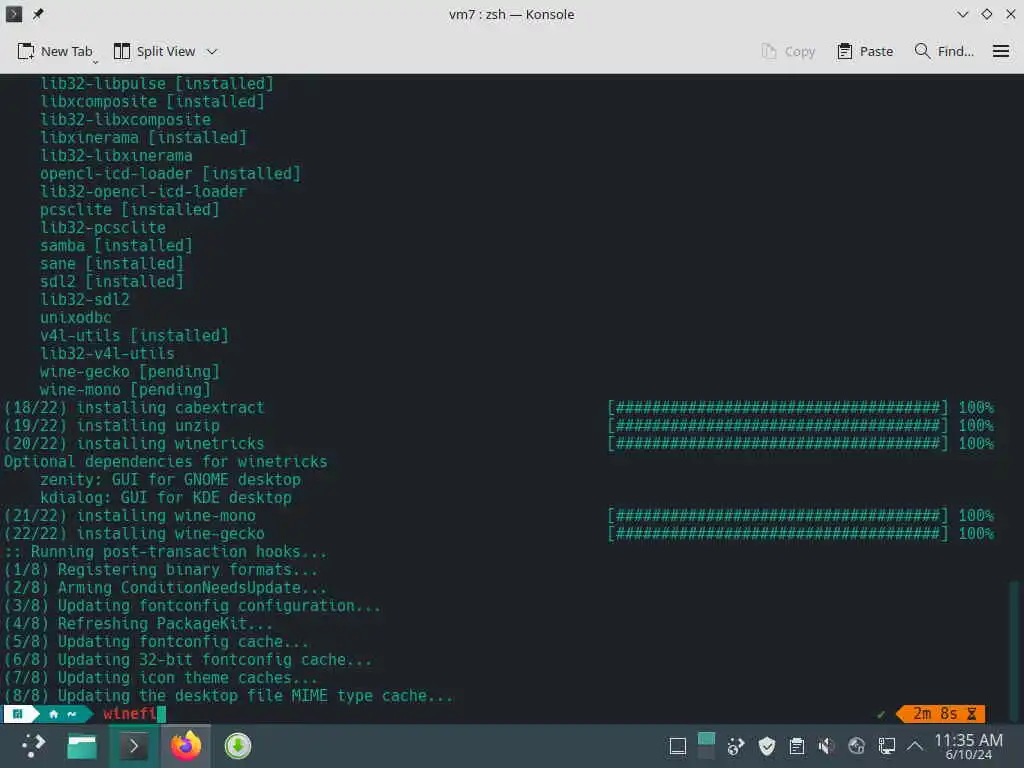1024x768 pixels.
Task: Click the Konsole window icon in title bar
Action: pyautogui.click(x=14, y=14)
